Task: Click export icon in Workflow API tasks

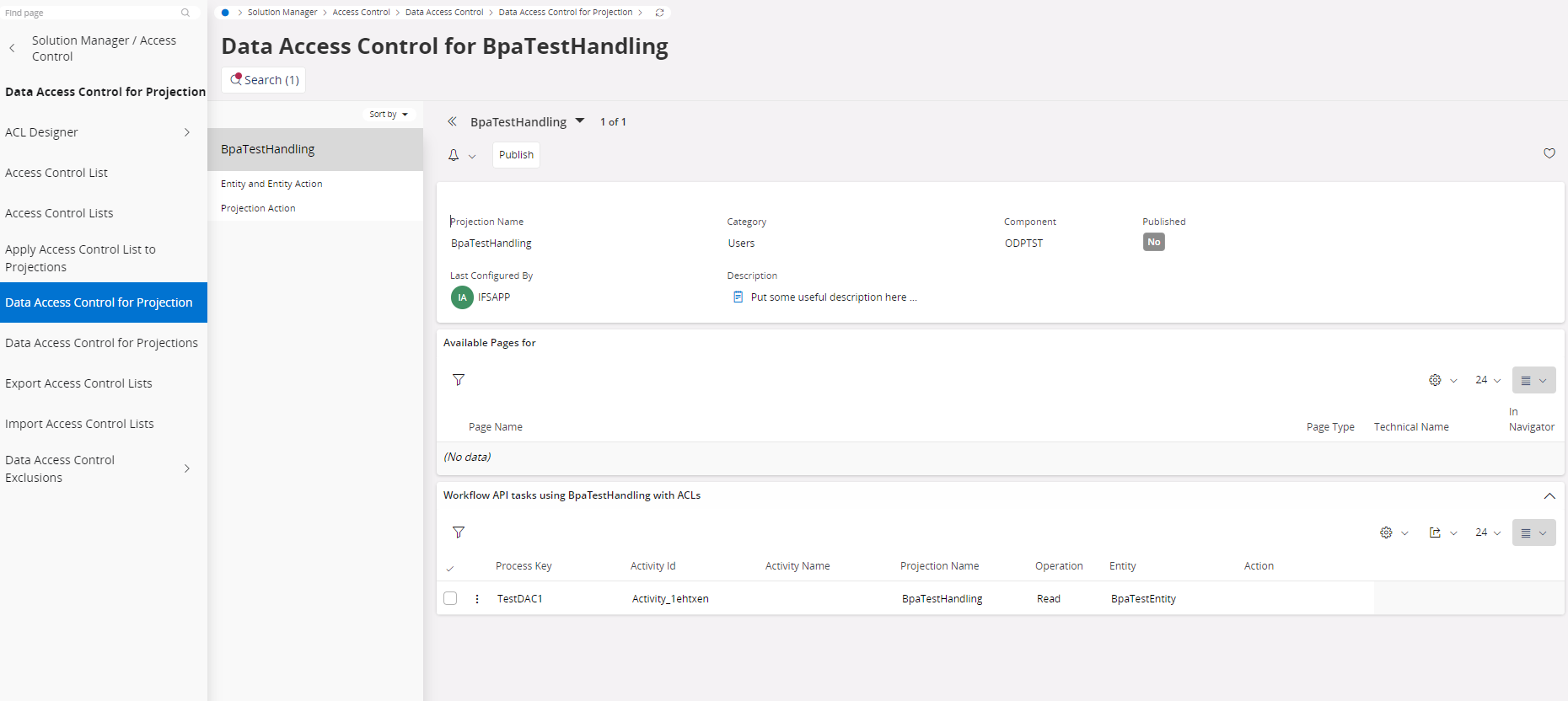Action: click(x=1435, y=532)
